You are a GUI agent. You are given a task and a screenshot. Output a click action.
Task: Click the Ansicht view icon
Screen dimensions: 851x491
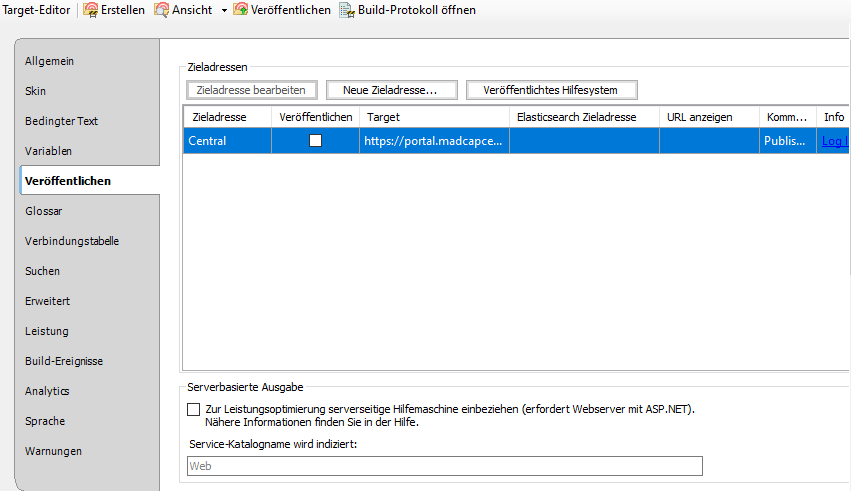click(x=161, y=10)
